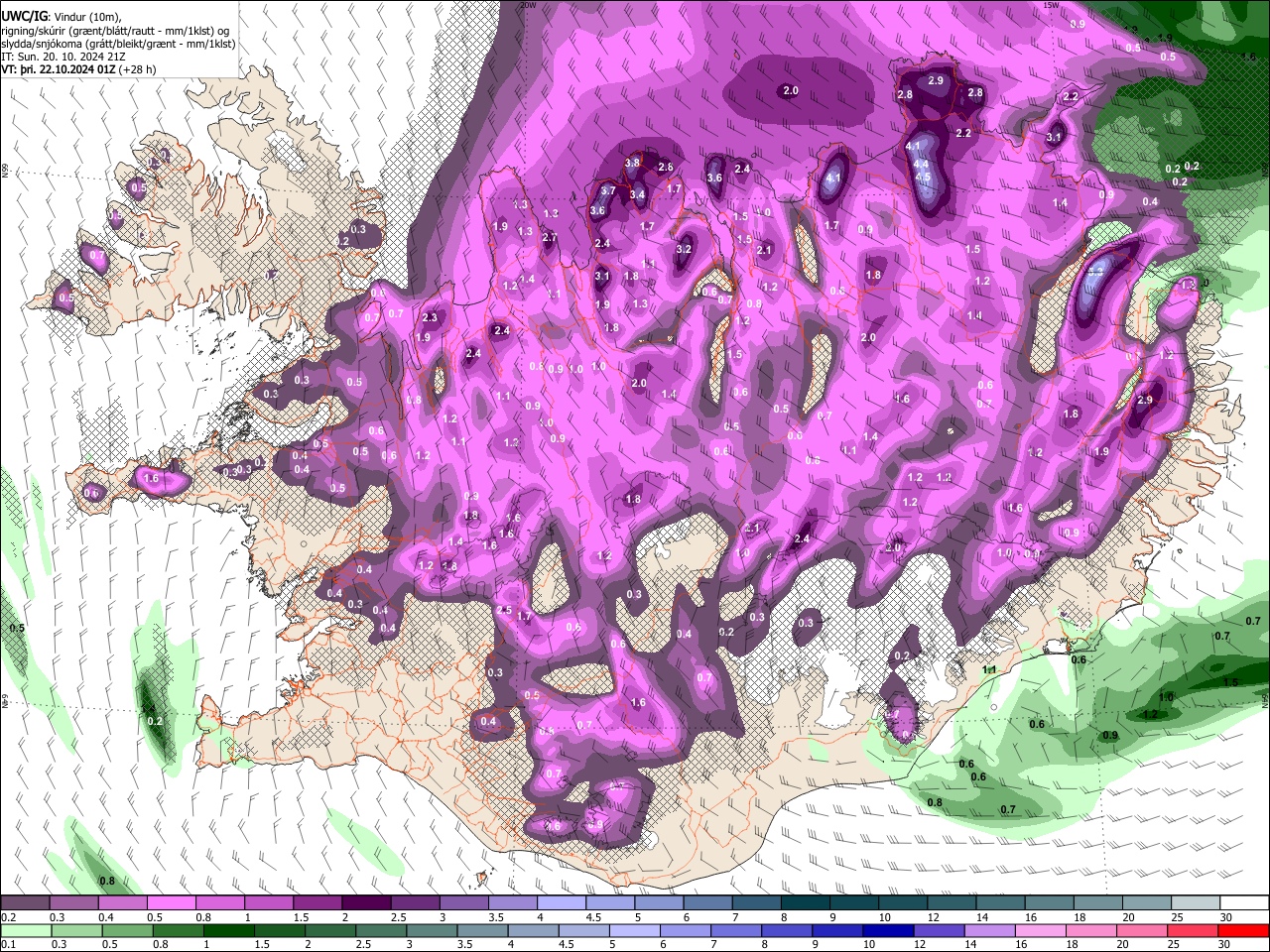The width and height of the screenshot is (1270, 952).
Task: Click the 12 label in the upper colour scale
Action: [935, 917]
